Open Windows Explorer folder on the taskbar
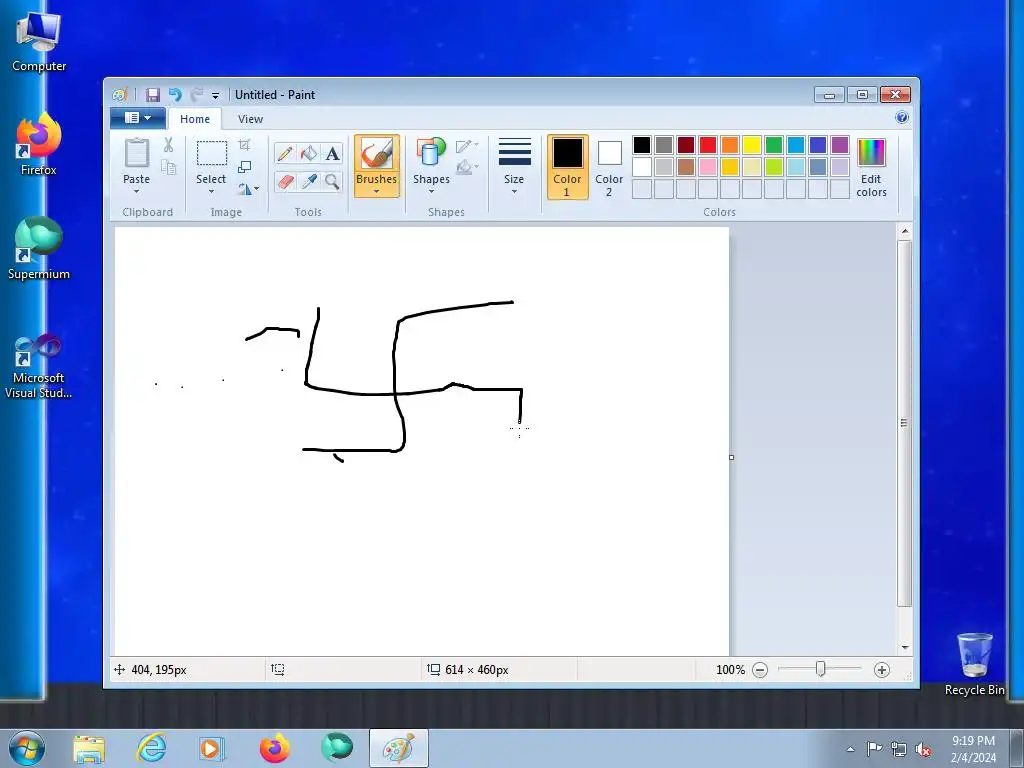Screen dimensions: 1024x768 pyautogui.click(x=89, y=748)
